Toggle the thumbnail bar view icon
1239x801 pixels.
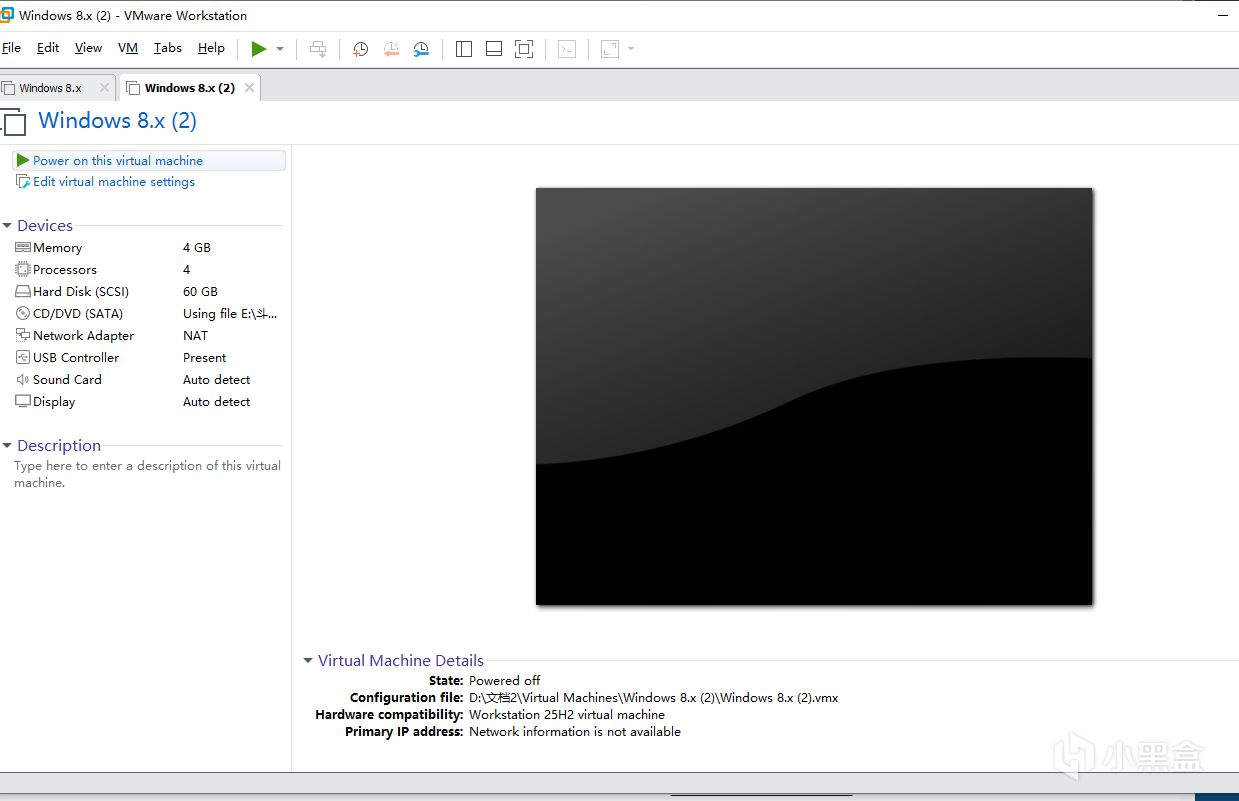494,49
